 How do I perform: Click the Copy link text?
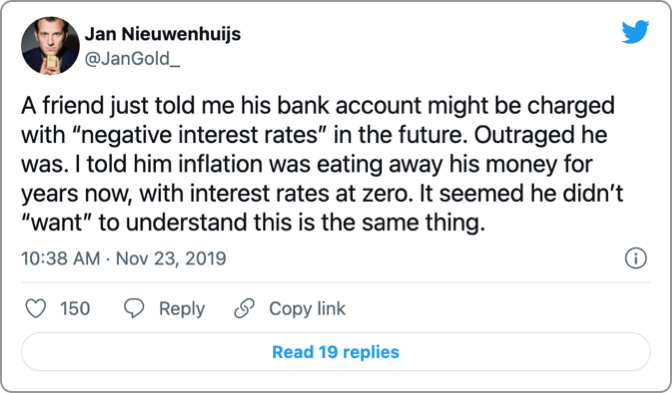pyautogui.click(x=307, y=309)
